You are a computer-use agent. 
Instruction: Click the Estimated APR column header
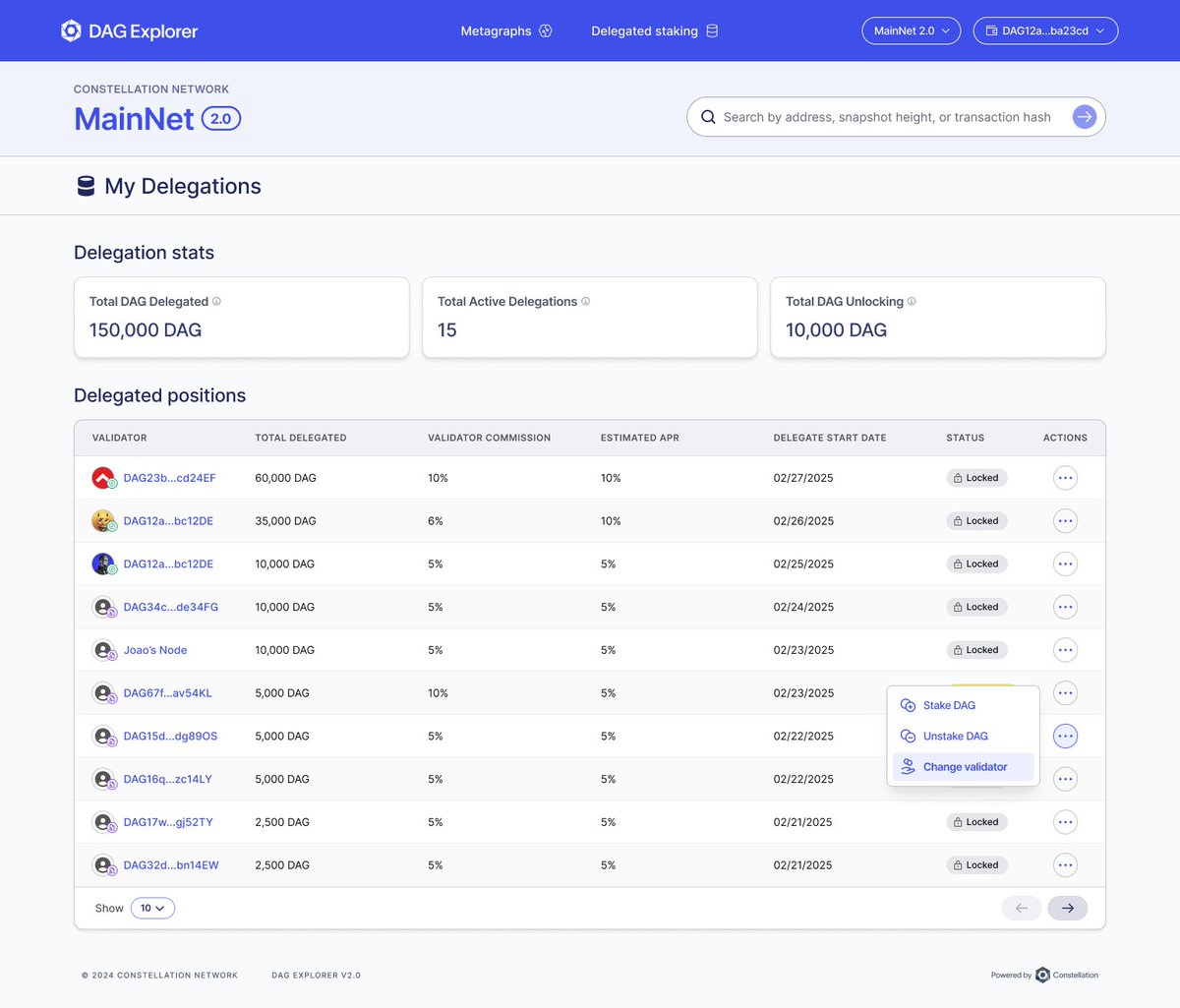point(640,438)
